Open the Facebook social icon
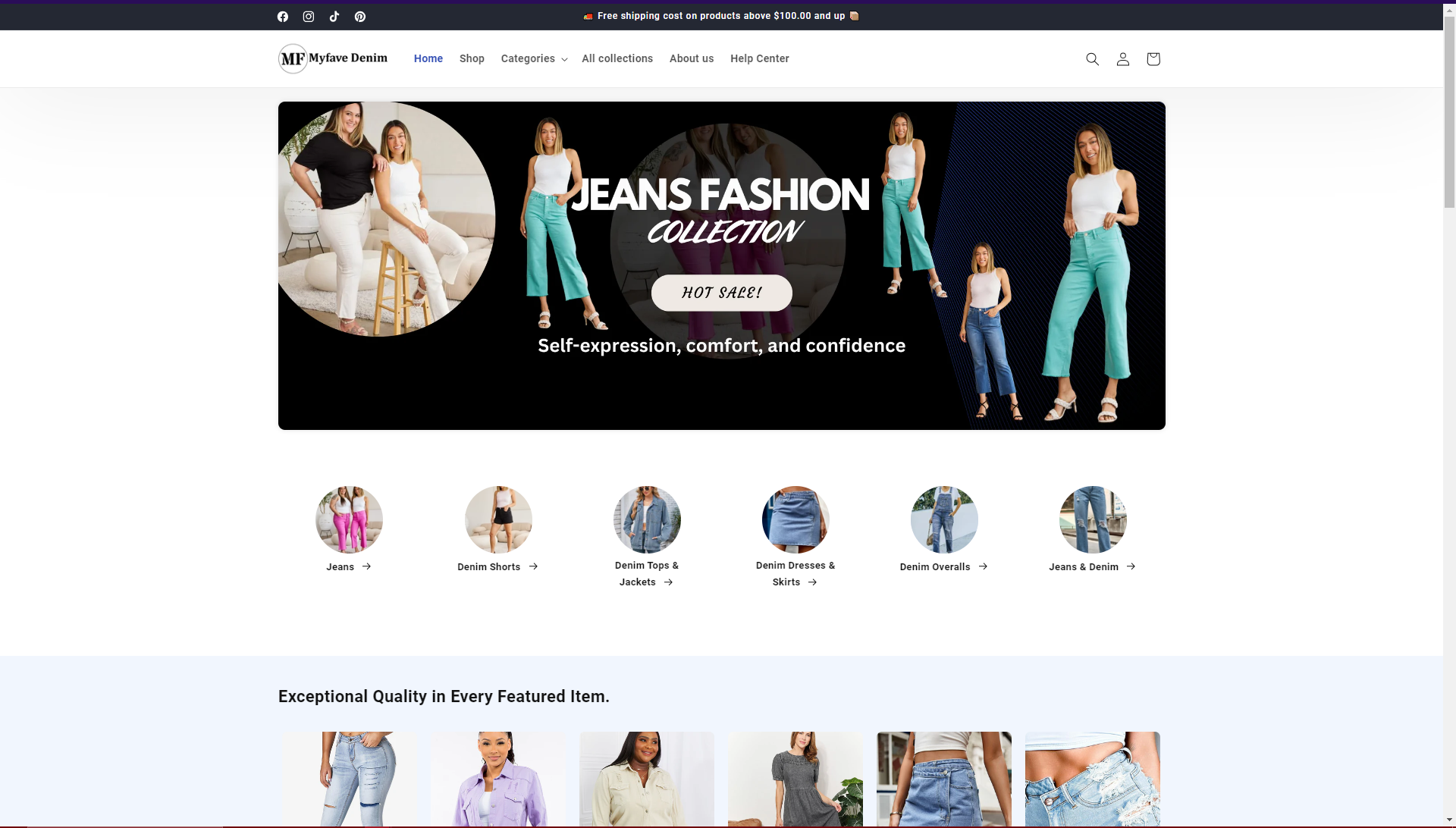Screen dimensions: 1456x828 coord(283,17)
